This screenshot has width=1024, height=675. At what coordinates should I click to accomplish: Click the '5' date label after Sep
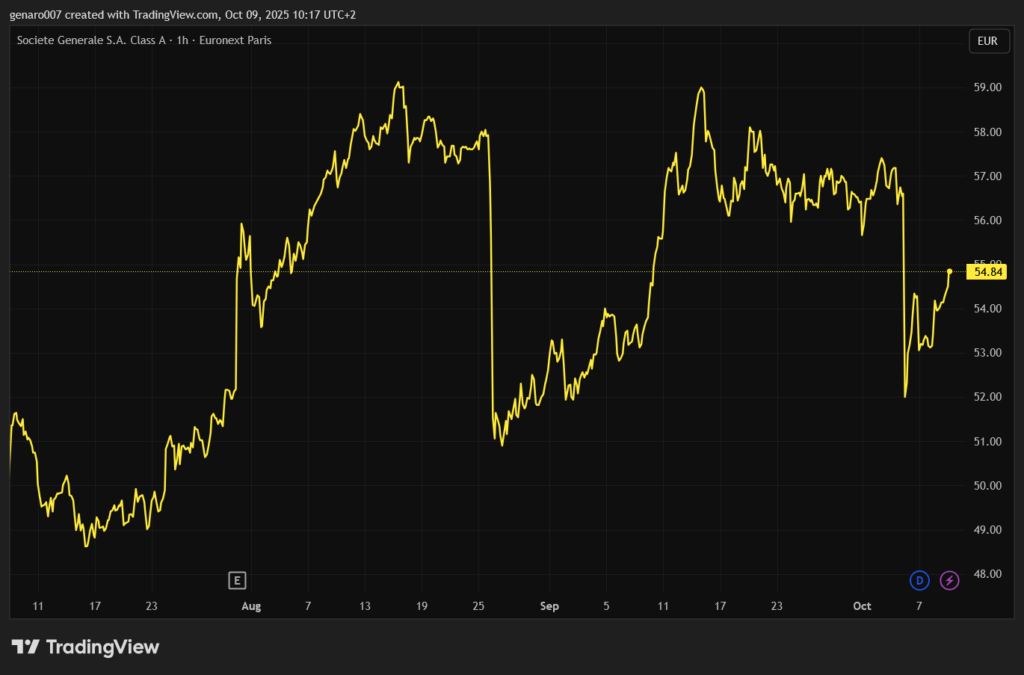pyautogui.click(x=606, y=606)
